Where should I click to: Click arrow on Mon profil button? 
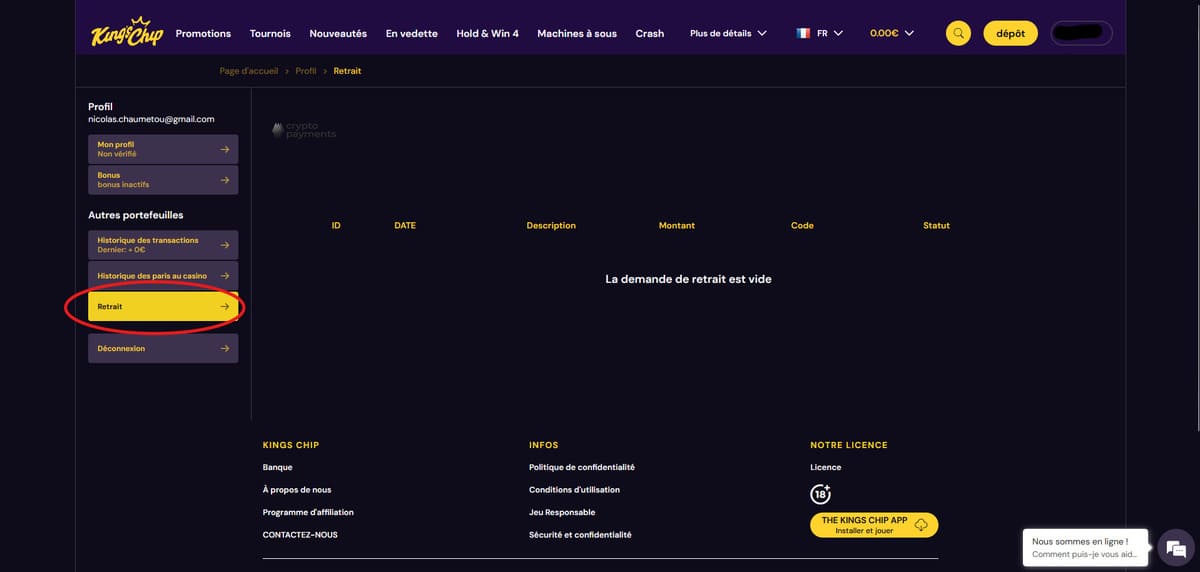pos(224,150)
